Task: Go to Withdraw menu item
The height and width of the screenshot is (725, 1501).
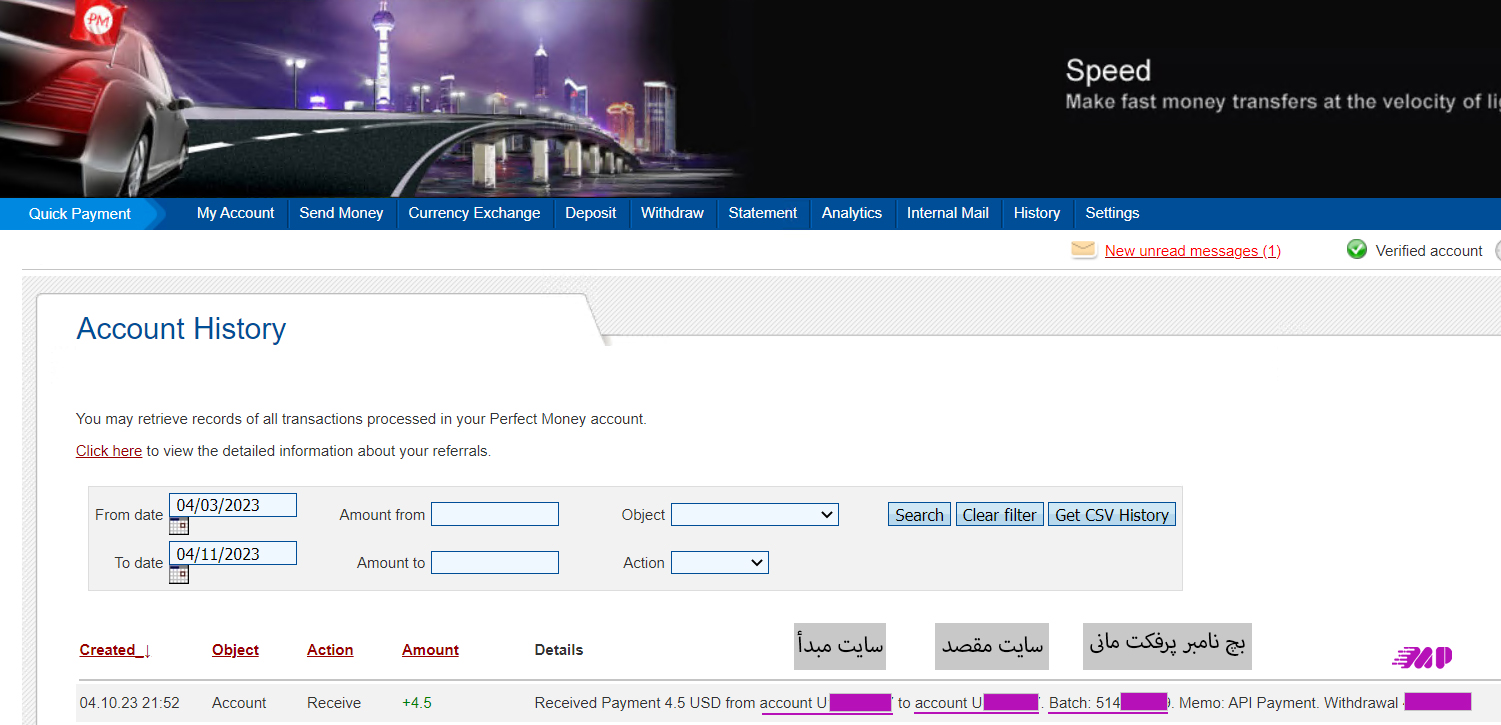Action: click(672, 213)
